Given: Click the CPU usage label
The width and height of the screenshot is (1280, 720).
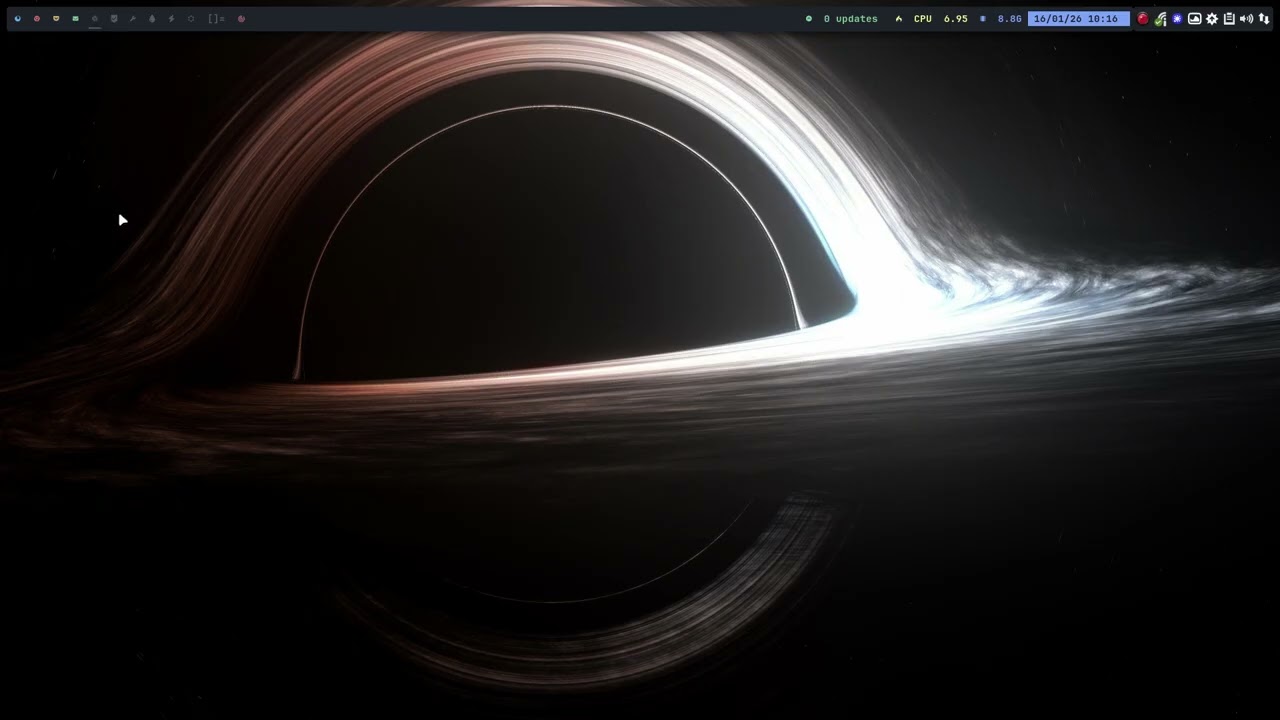Looking at the screenshot, I should click(x=922, y=19).
